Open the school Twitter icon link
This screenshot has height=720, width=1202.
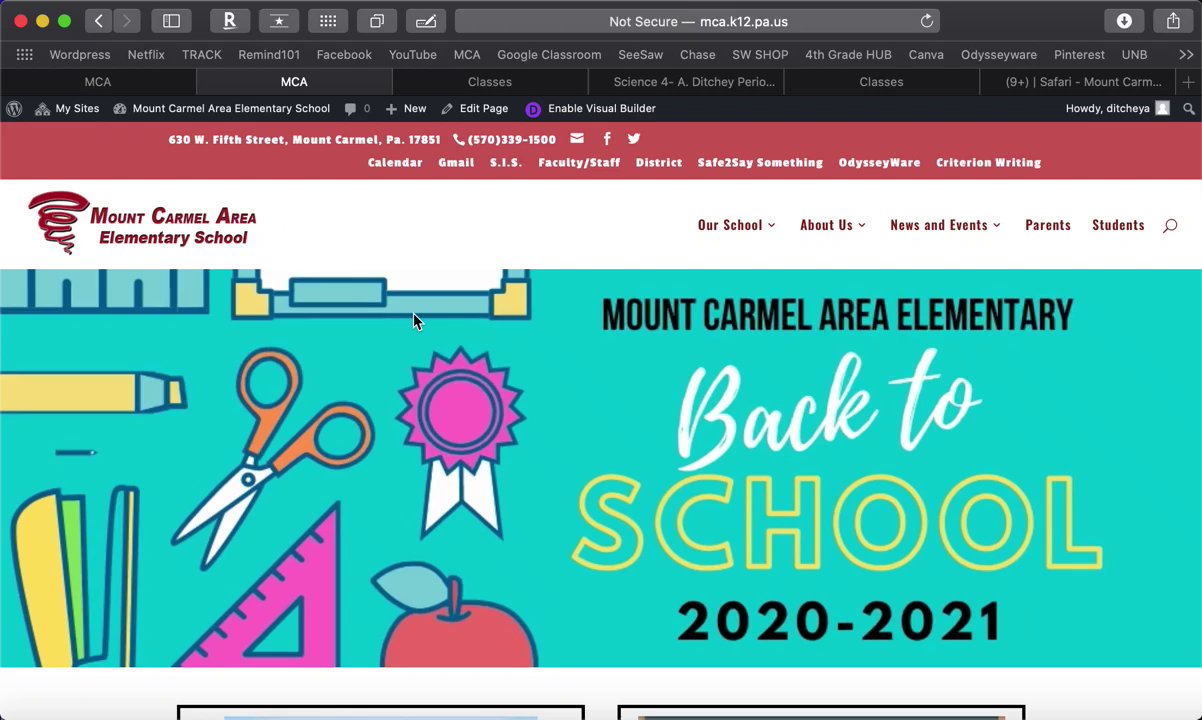634,139
